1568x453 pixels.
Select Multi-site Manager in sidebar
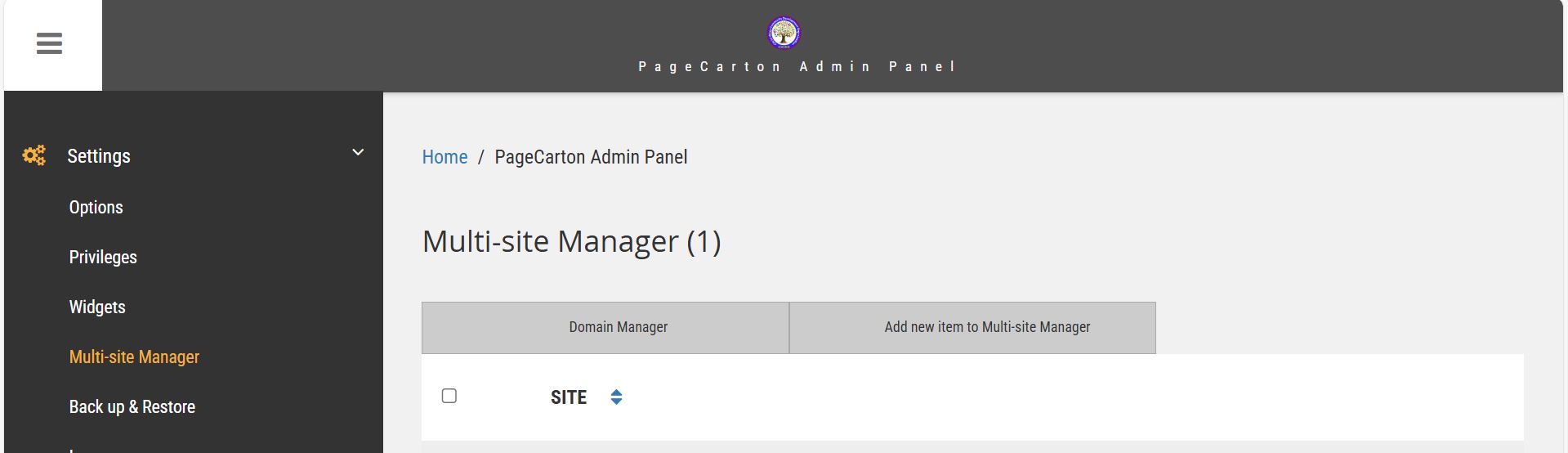click(x=134, y=357)
